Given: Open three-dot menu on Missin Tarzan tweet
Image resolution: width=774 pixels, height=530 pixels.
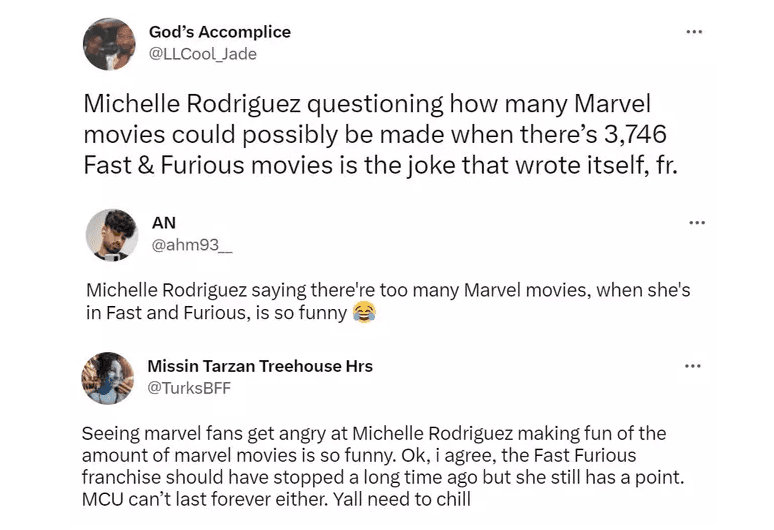Looking at the screenshot, I should click(693, 366).
